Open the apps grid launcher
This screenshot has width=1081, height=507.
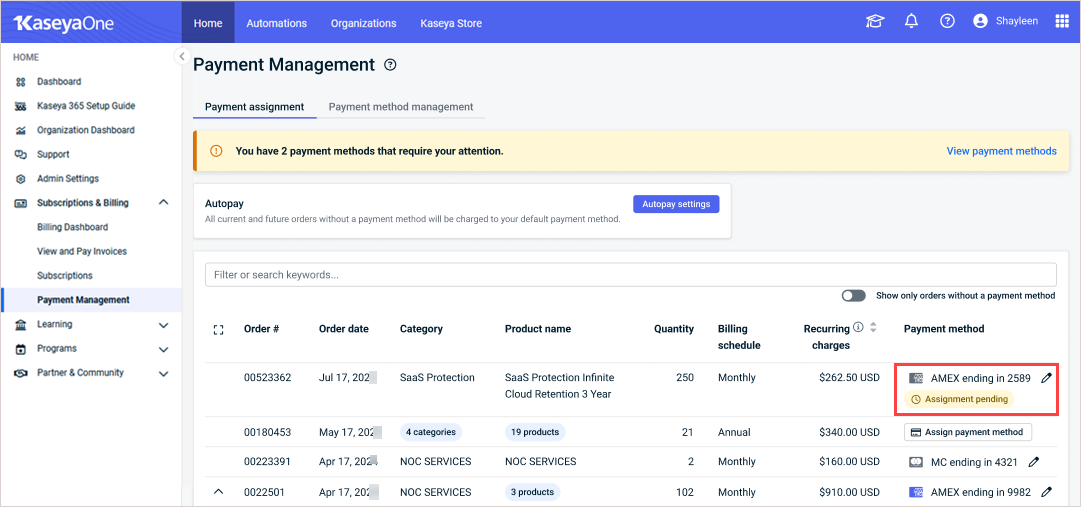[x=1062, y=21]
